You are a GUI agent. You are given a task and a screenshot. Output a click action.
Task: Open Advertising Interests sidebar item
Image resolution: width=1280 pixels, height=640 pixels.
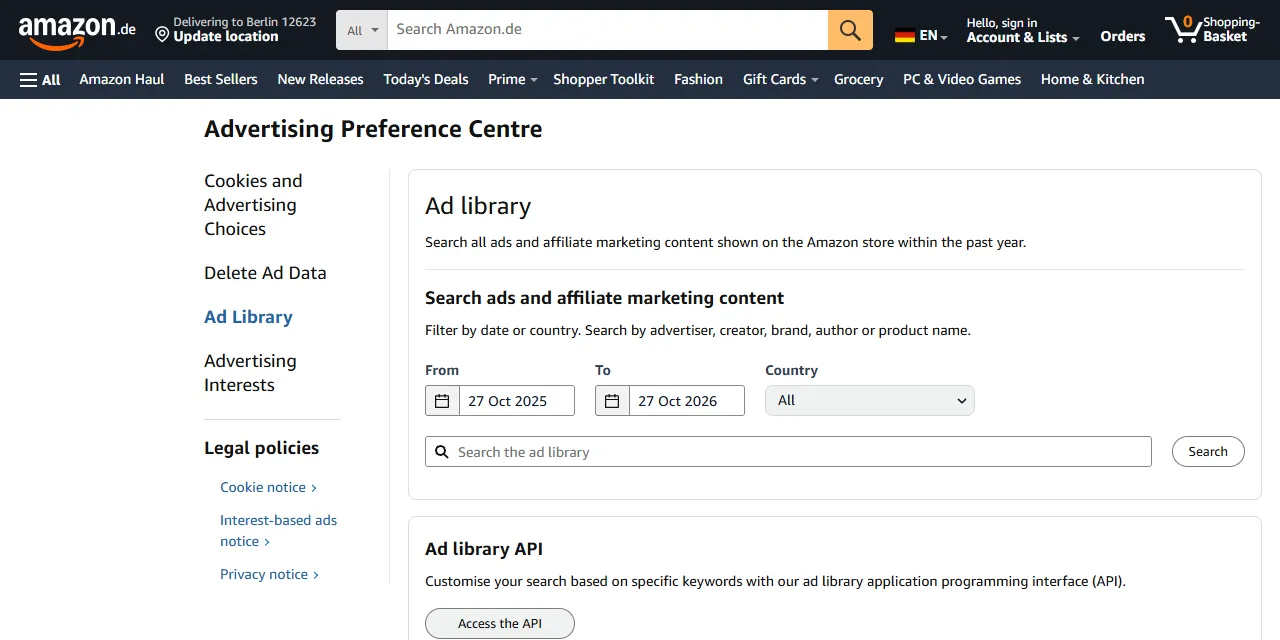pos(250,373)
